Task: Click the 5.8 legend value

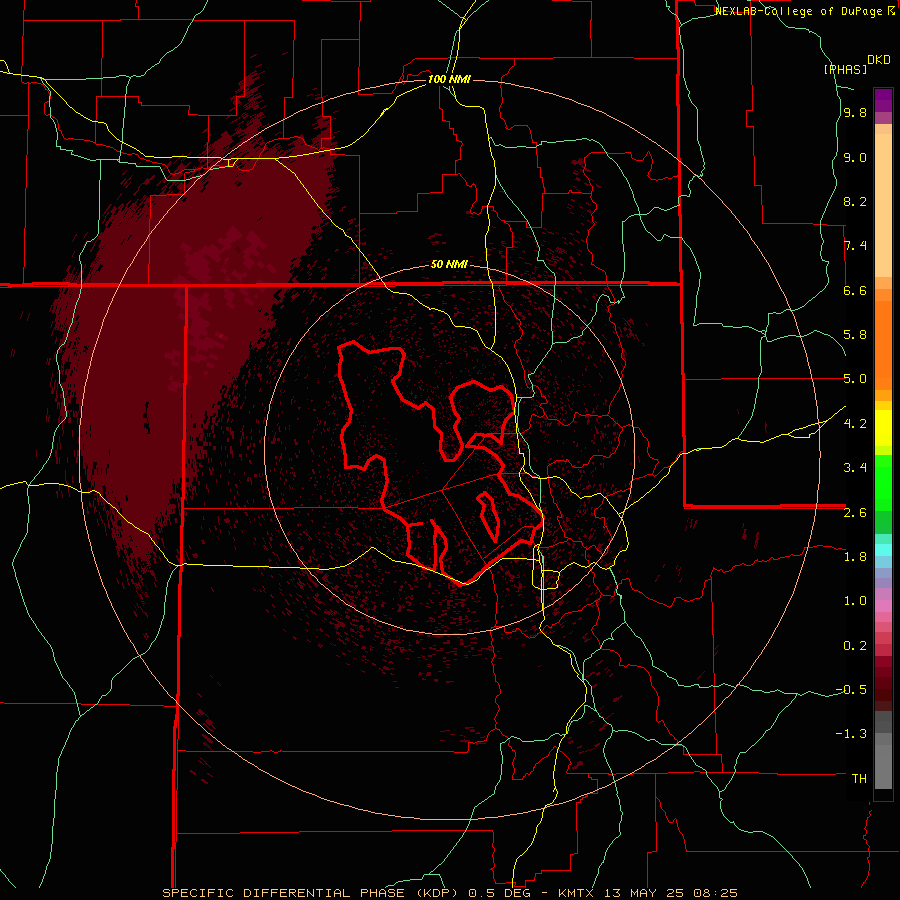Action: coord(855,335)
